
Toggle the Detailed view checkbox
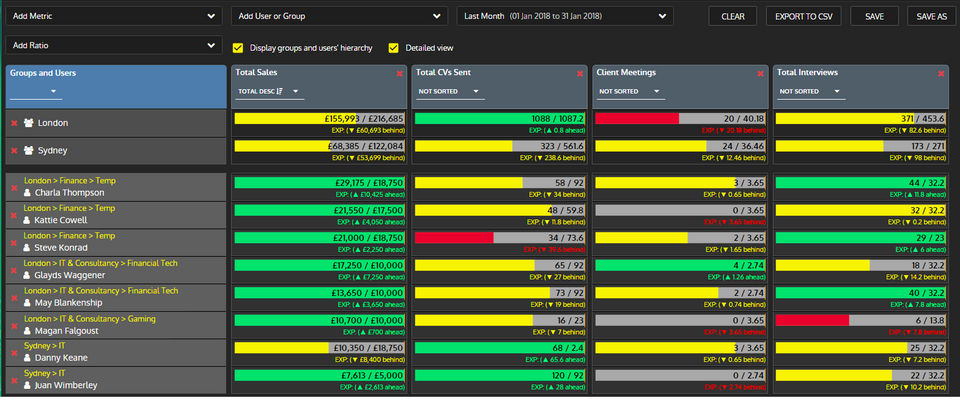click(x=394, y=48)
